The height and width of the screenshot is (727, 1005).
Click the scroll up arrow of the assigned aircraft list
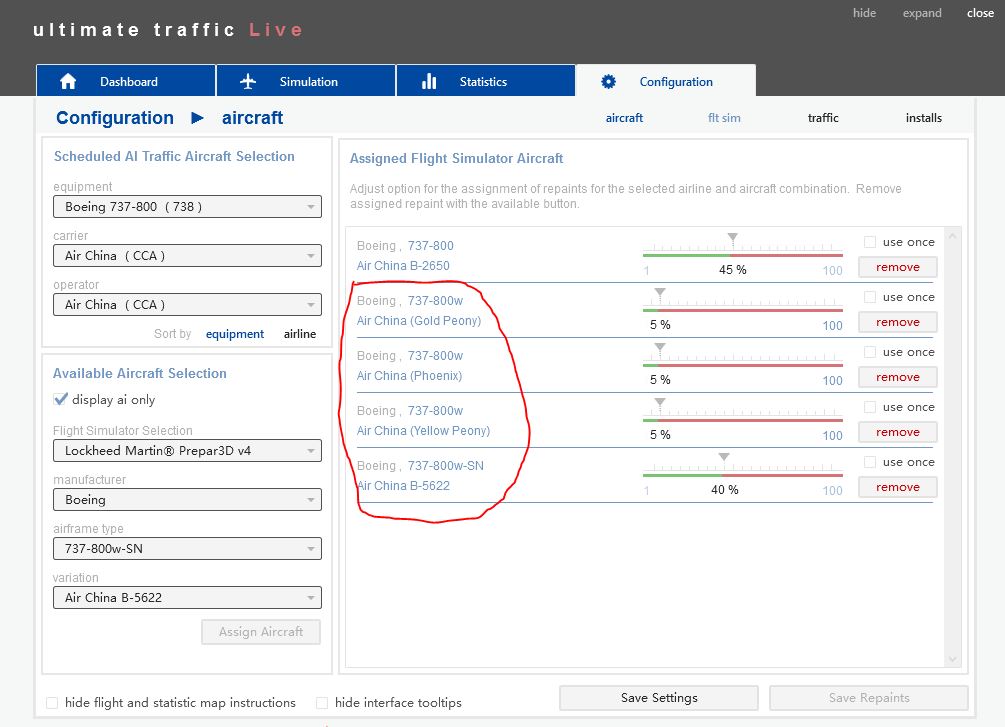pos(952,236)
